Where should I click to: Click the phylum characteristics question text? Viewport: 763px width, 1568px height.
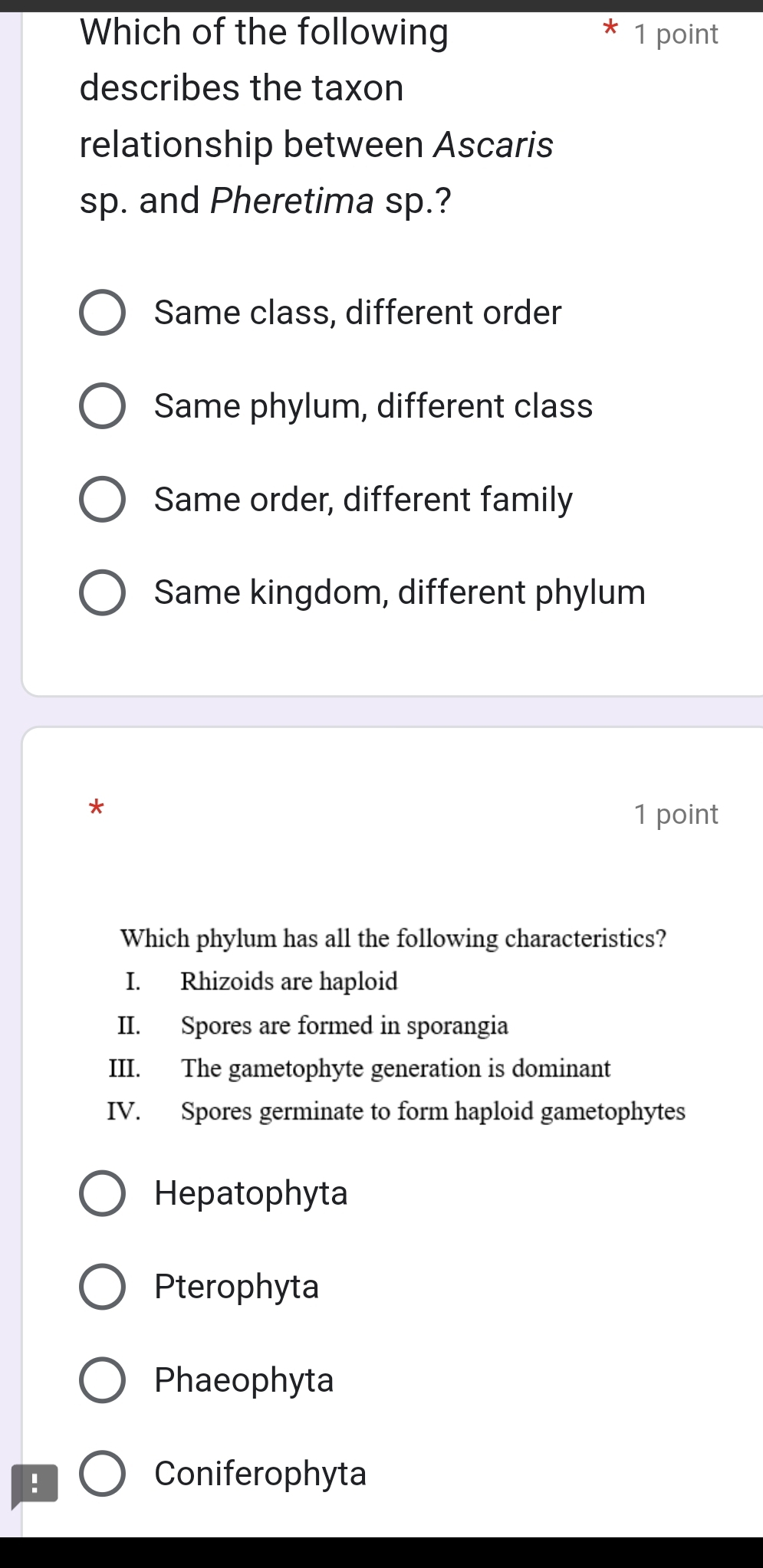pyautogui.click(x=393, y=938)
